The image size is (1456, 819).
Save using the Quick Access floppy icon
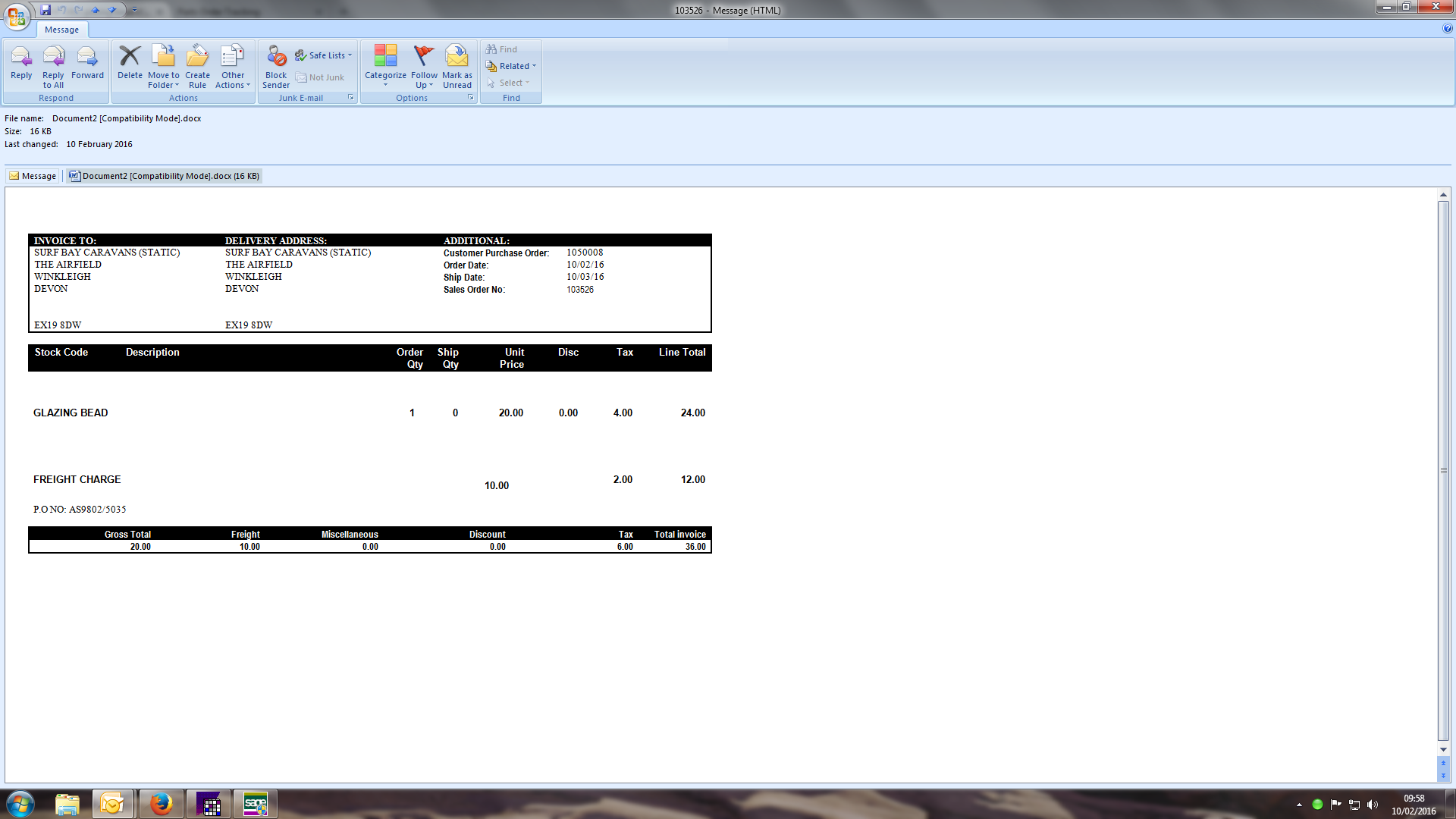[45, 10]
